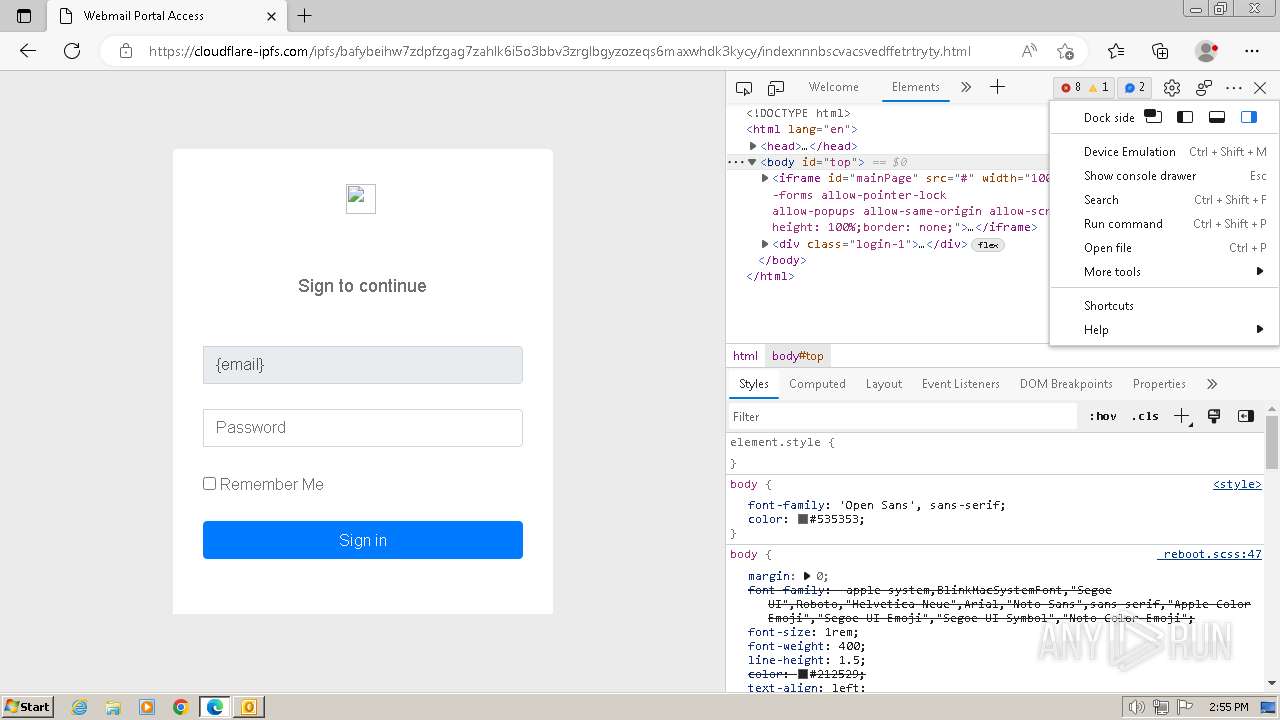Screen dimensions: 1280x720
Task: Focus the styles Filter field
Action: [903, 417]
